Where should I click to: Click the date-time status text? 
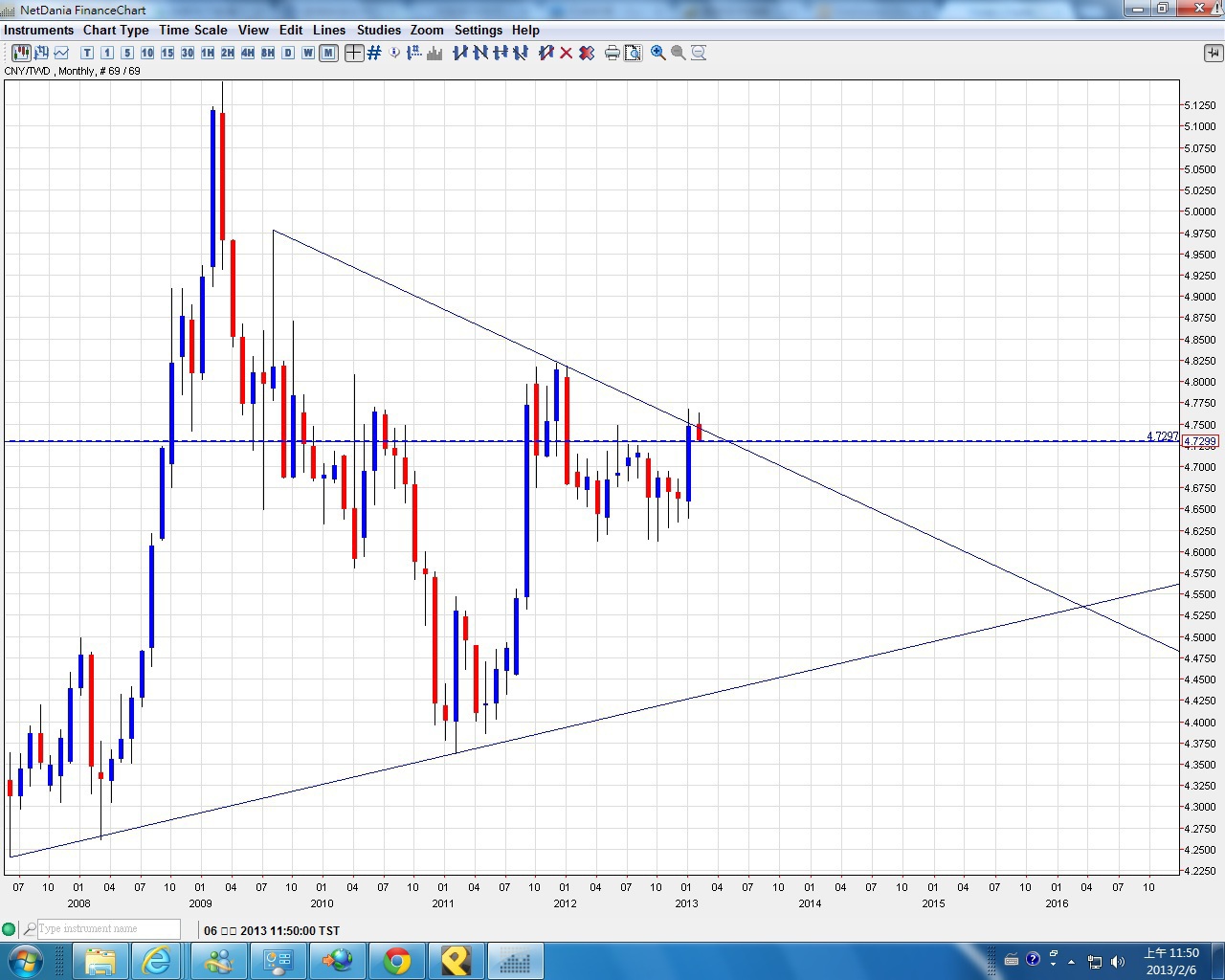pos(272,930)
